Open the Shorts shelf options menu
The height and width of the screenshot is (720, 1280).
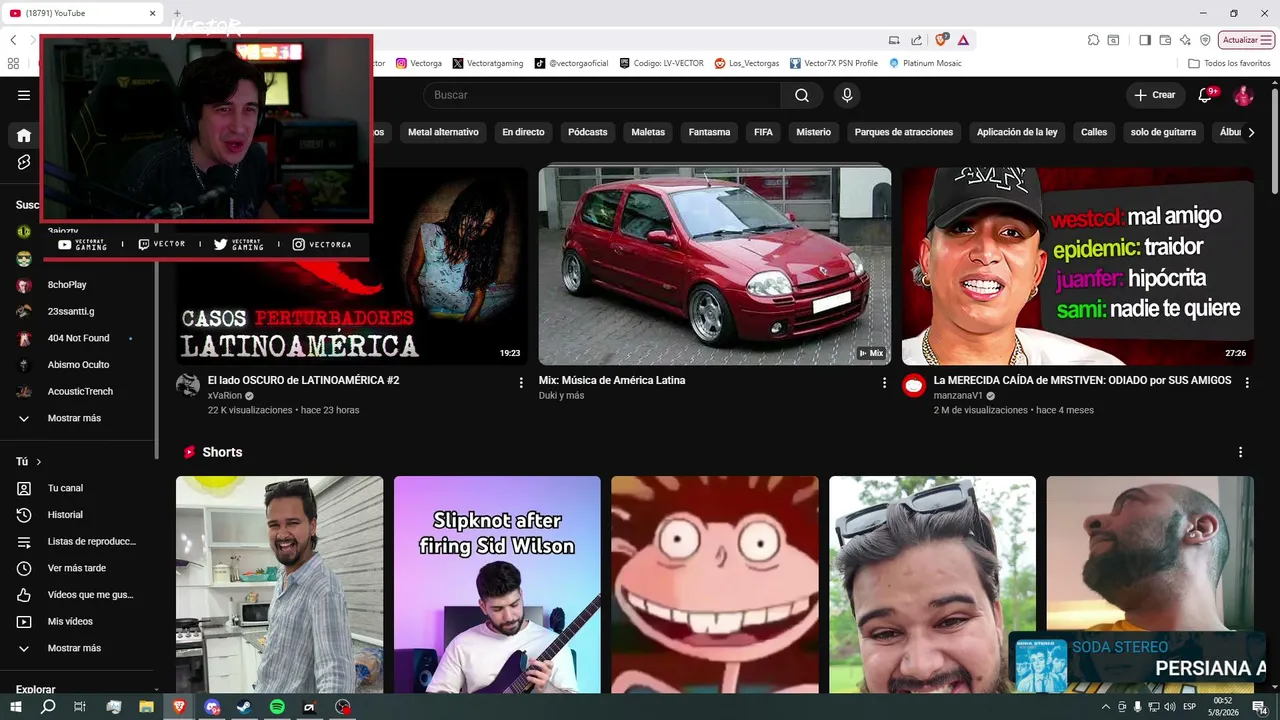pos(1240,452)
